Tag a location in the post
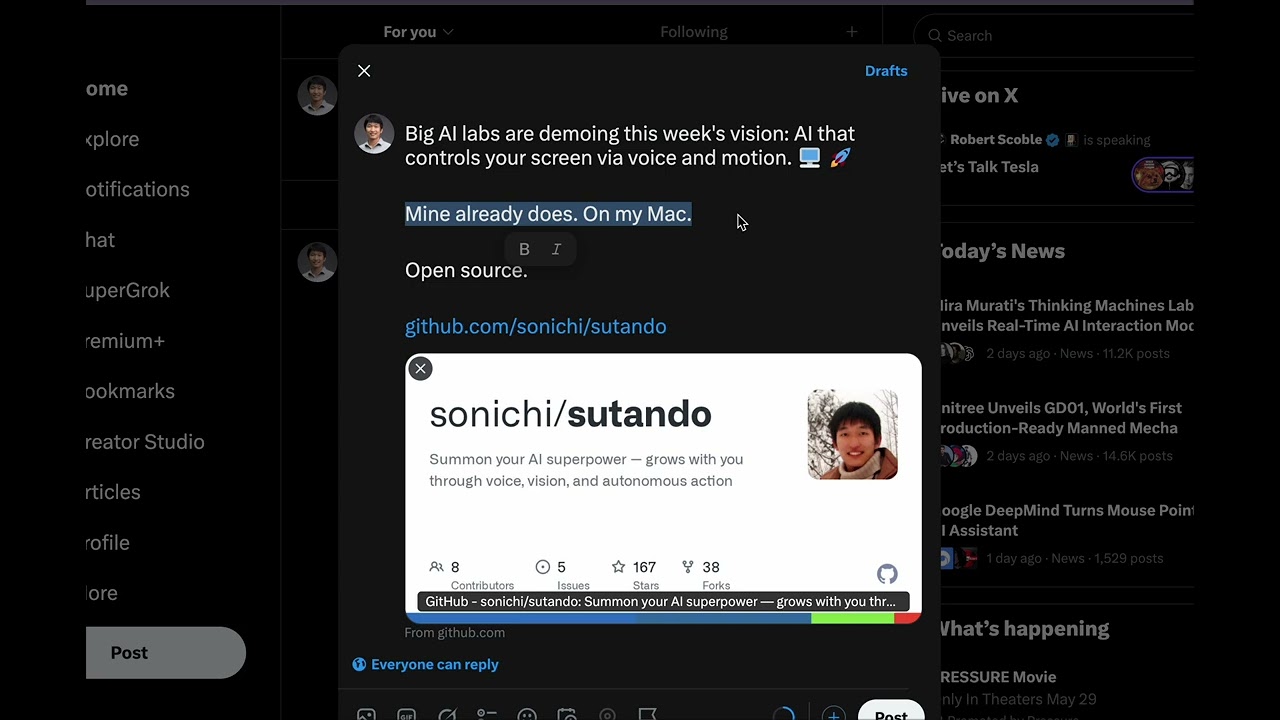The image size is (1280, 720). 607,714
